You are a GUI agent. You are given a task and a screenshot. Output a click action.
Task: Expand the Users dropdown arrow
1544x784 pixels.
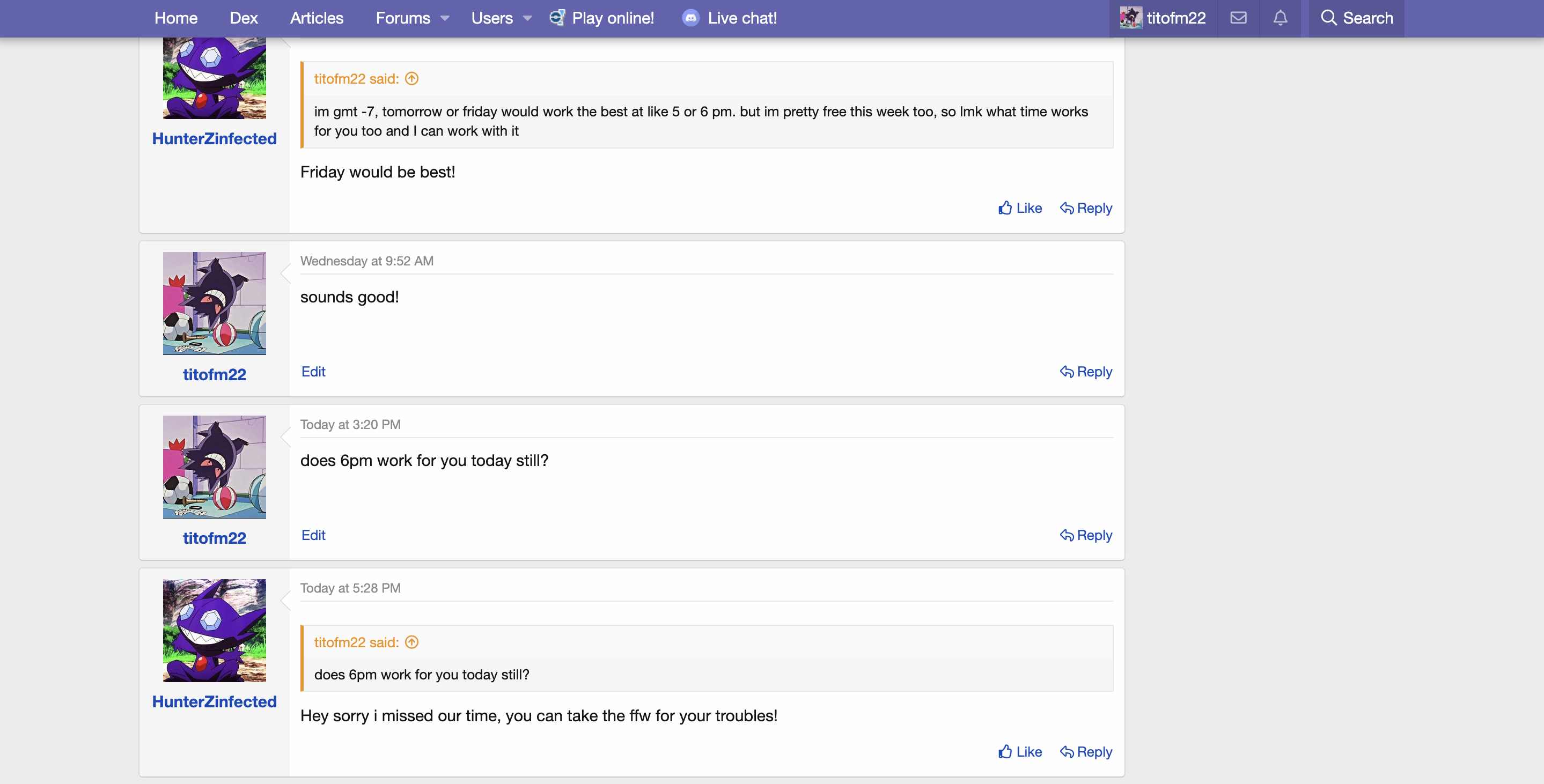click(527, 18)
